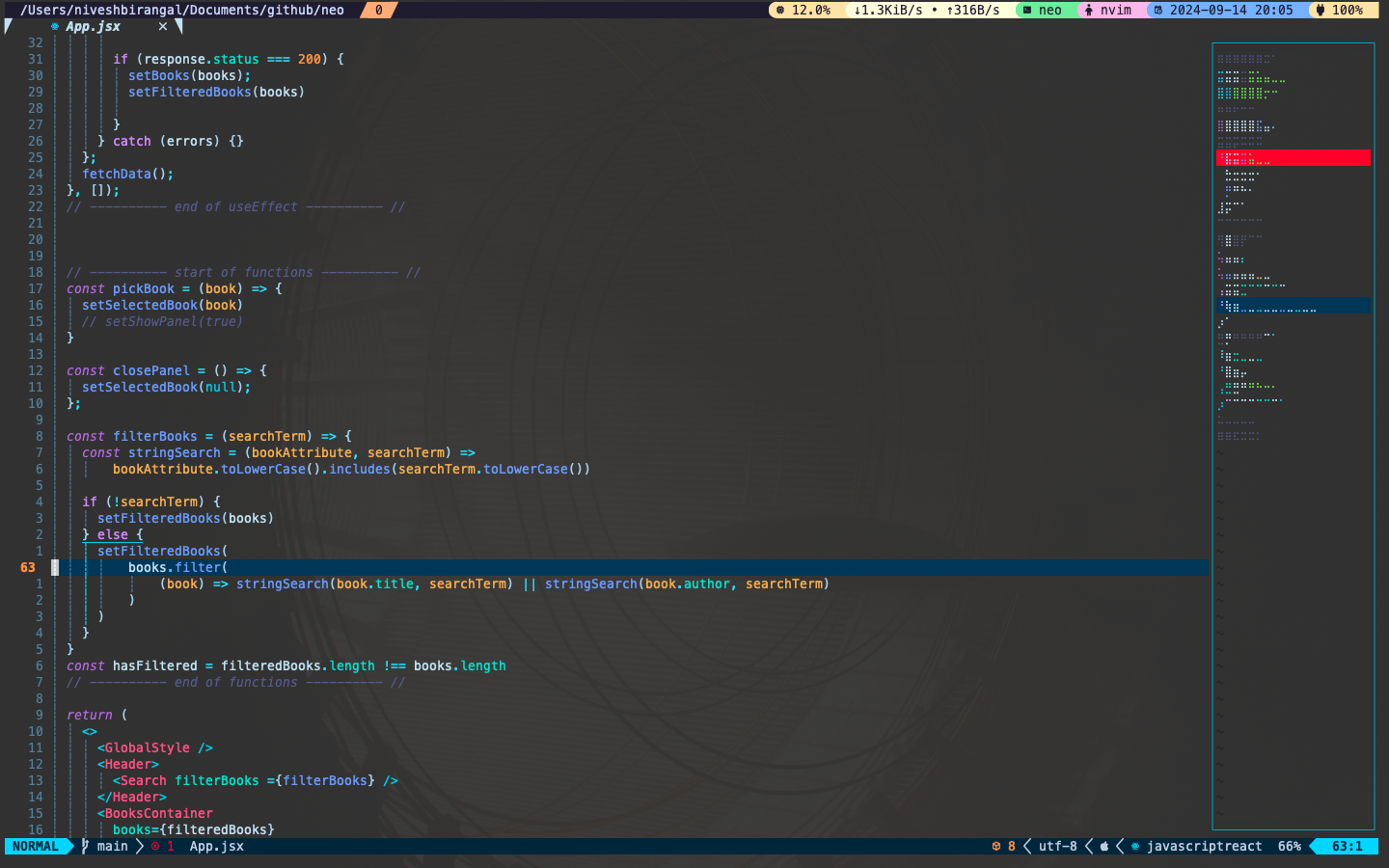Click on 'return (' statement
The height and width of the screenshot is (868, 1389).
pos(97,716)
